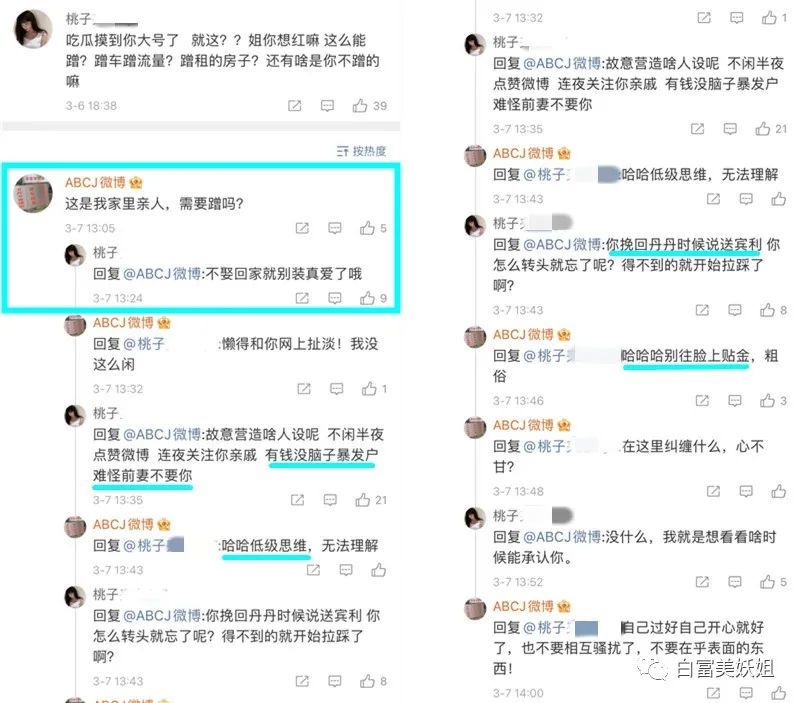Open replies on the 3-6 18:38 comment

coord(327,106)
